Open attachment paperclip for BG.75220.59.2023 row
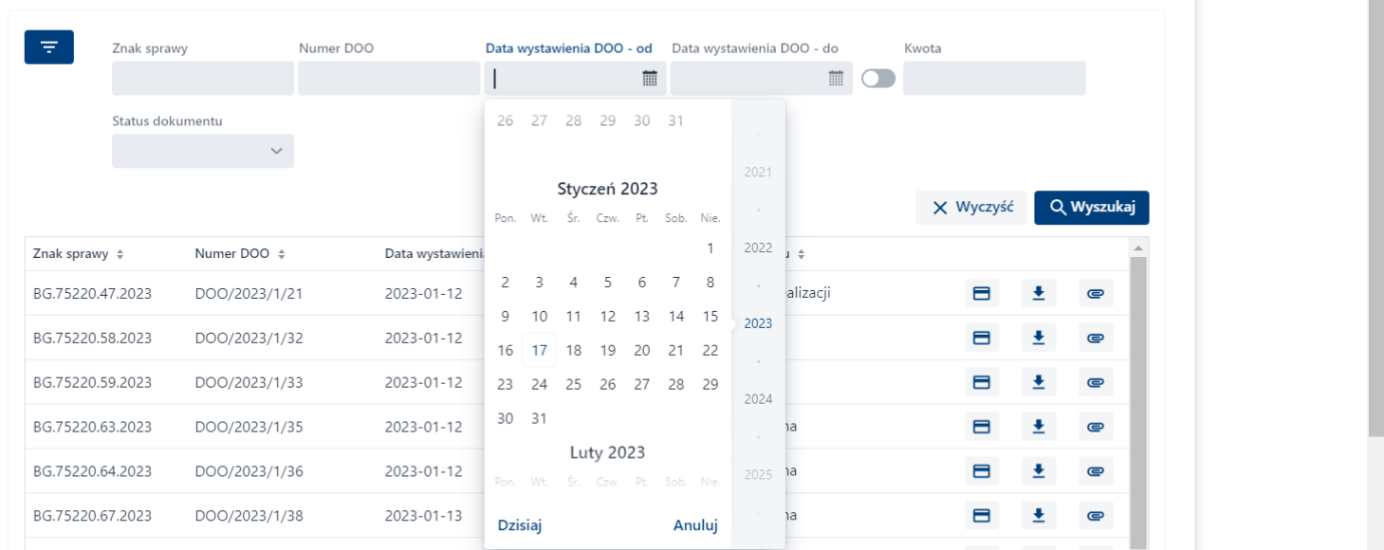This screenshot has width=1384, height=550. point(1095,382)
